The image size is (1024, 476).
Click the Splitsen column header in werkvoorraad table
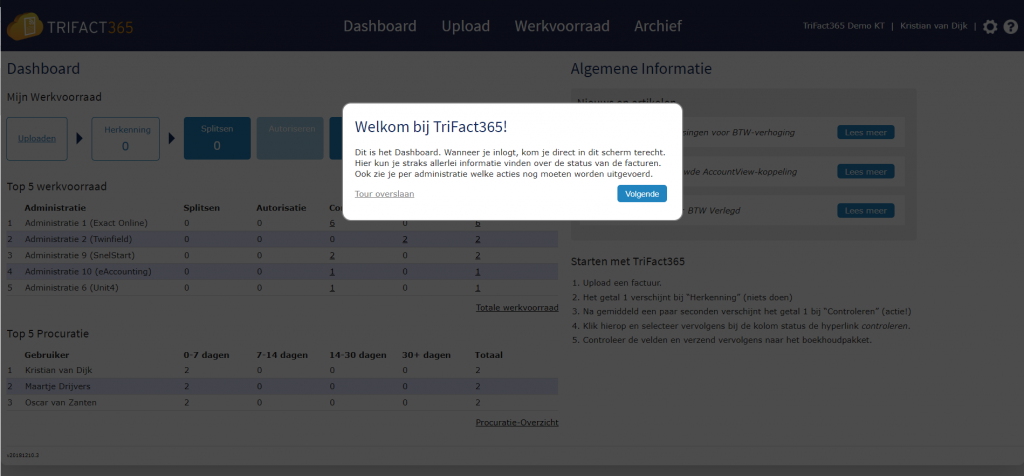coord(202,208)
